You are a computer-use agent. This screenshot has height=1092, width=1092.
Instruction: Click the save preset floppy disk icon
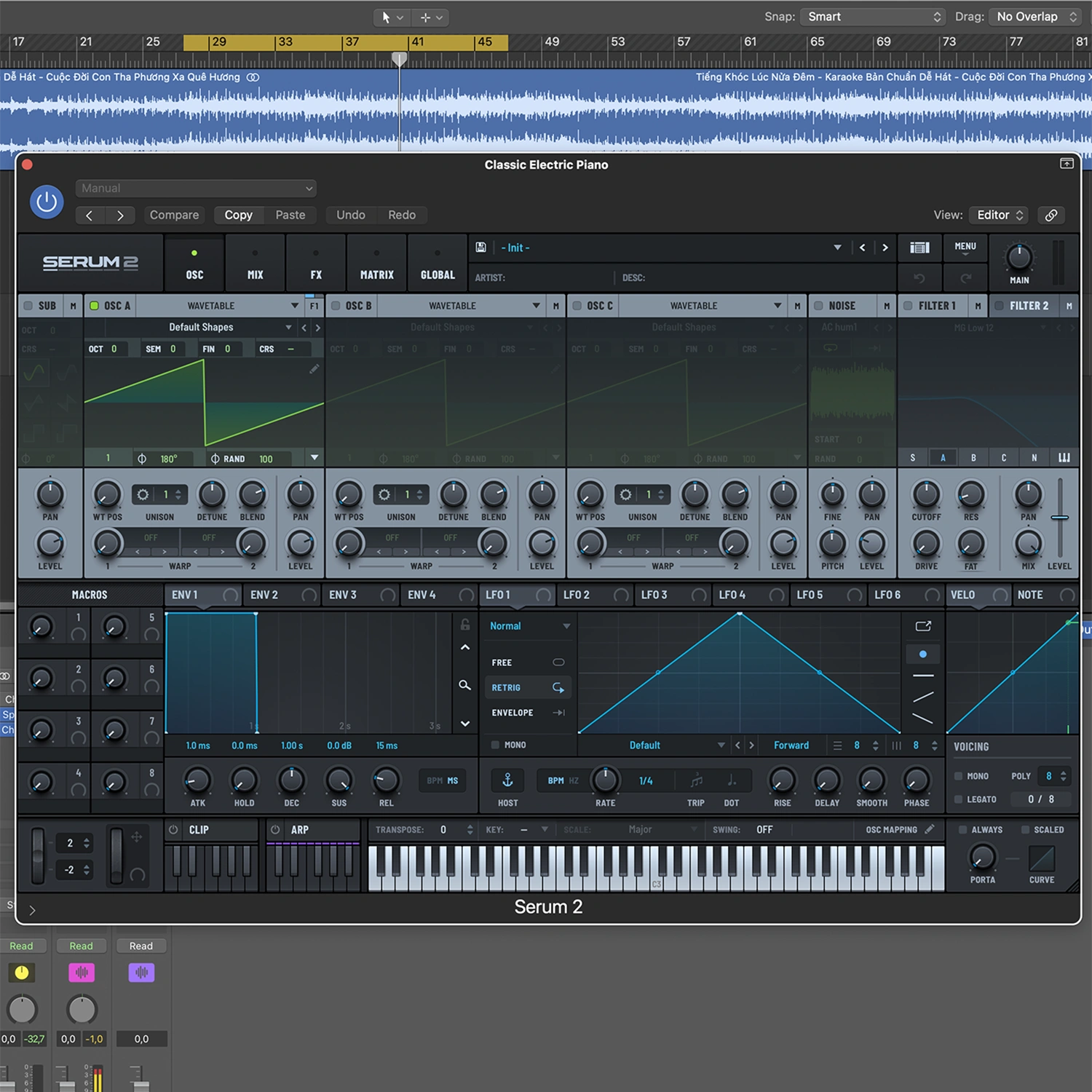point(481,248)
